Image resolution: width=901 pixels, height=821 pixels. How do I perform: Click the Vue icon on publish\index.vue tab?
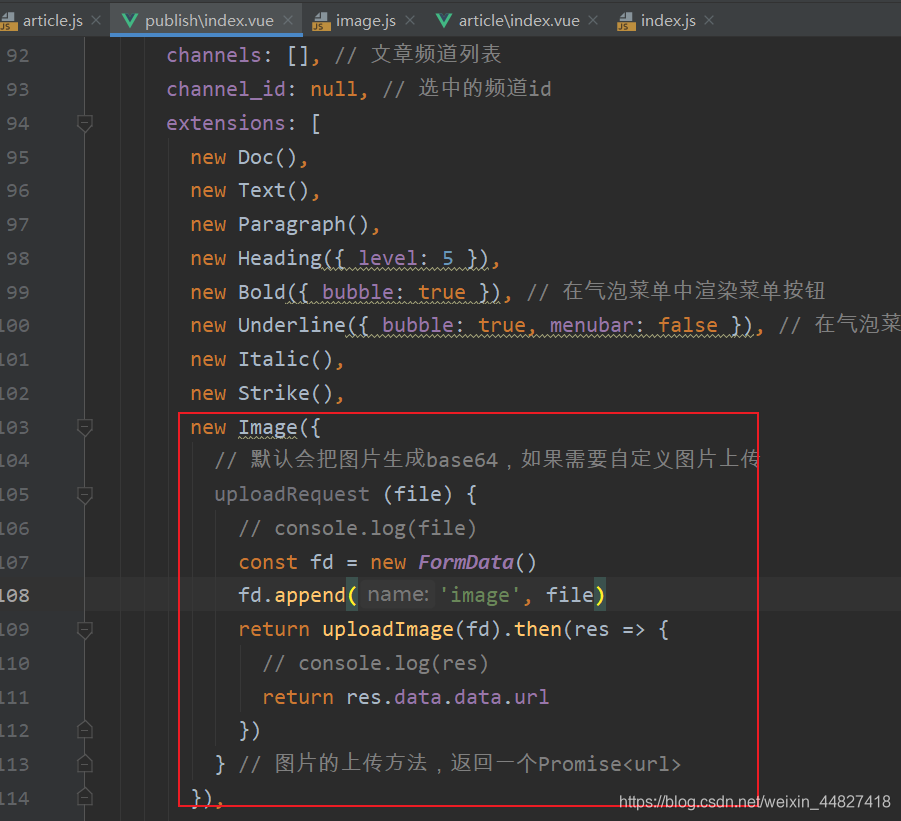click(130, 21)
